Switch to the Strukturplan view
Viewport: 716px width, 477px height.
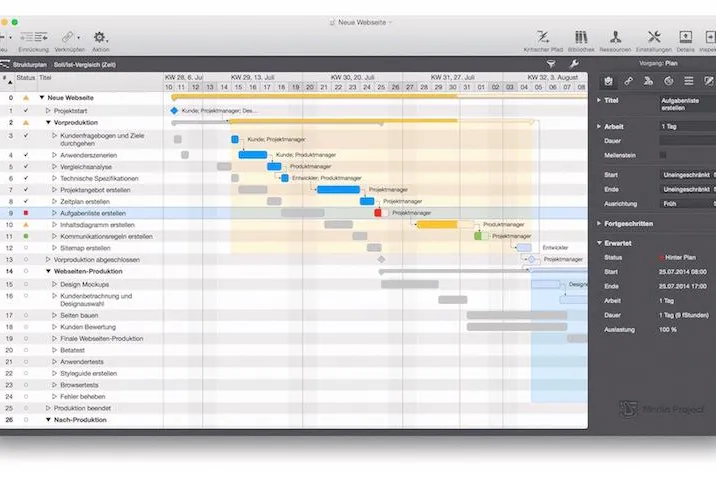30,65
